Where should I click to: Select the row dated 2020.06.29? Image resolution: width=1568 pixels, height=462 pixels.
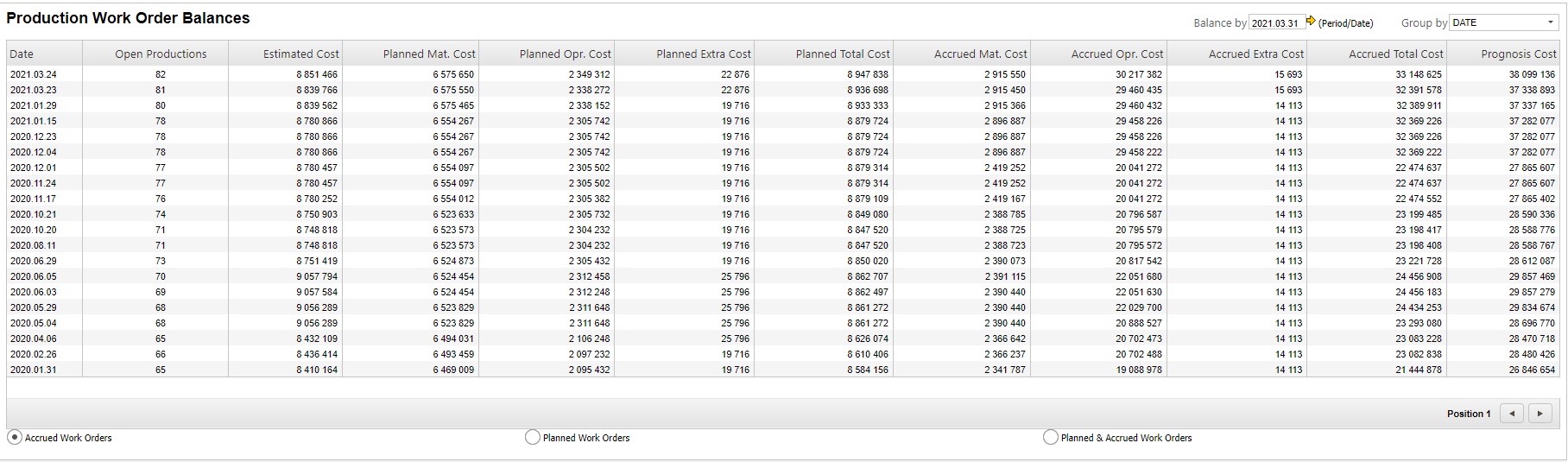(34, 261)
